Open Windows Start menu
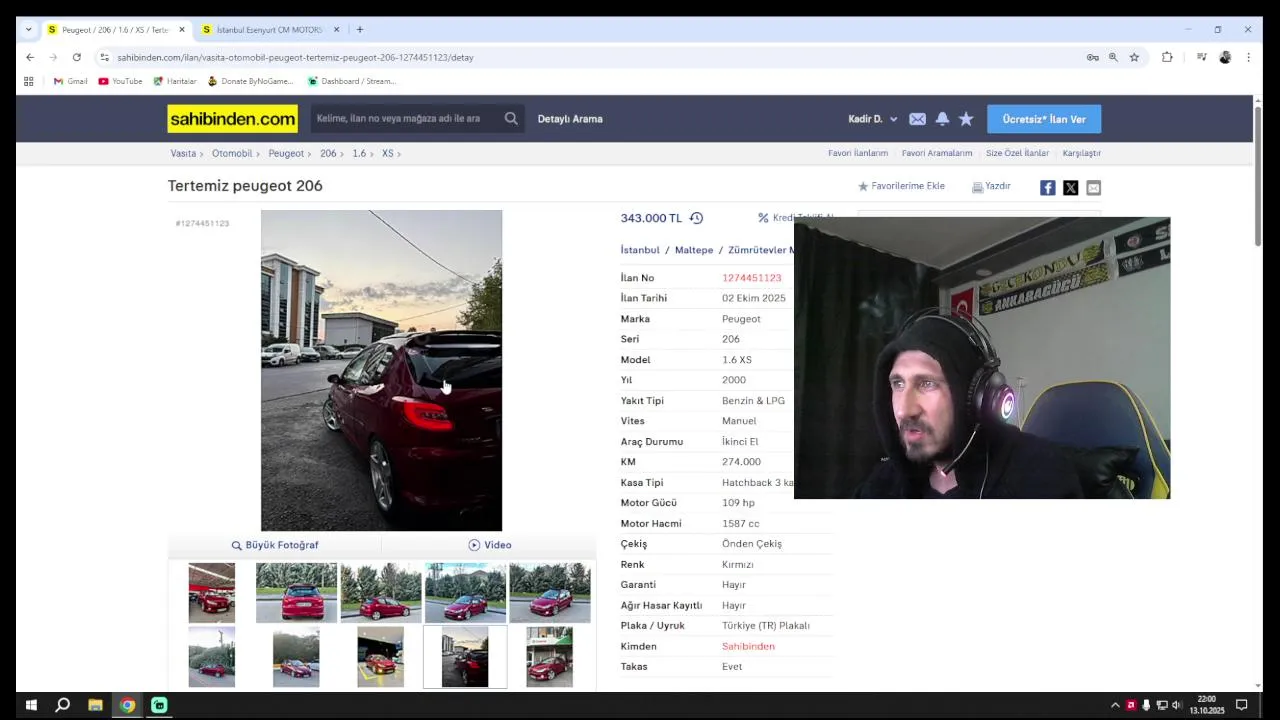The image size is (1280, 720). [31, 705]
